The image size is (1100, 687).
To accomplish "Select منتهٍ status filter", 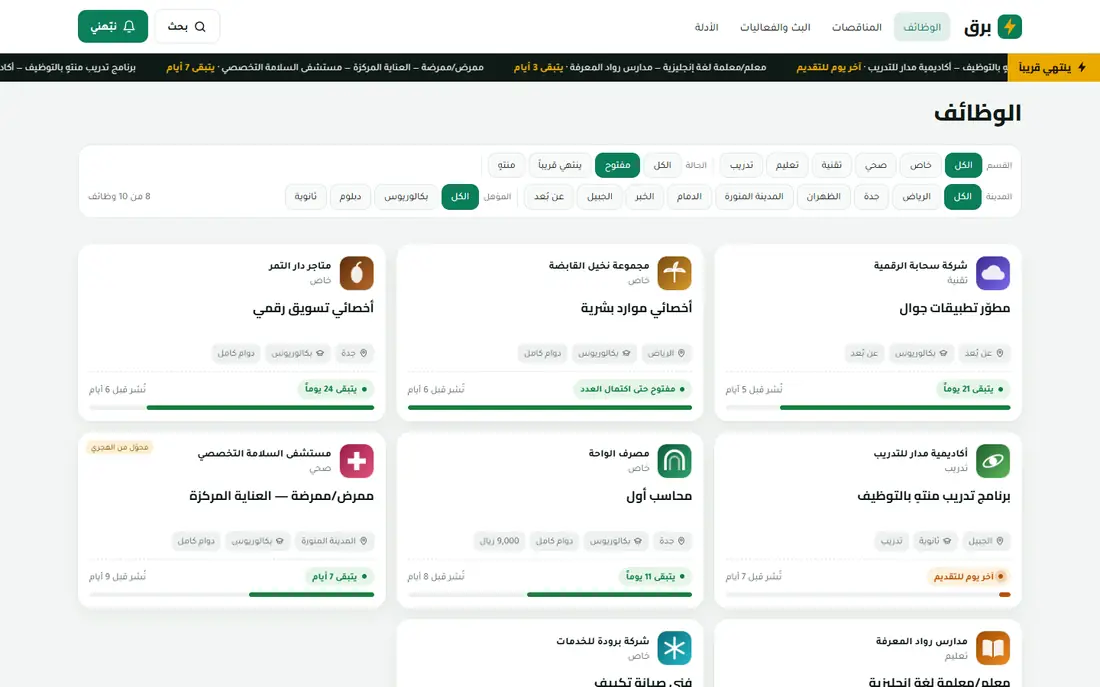I will [507, 165].
